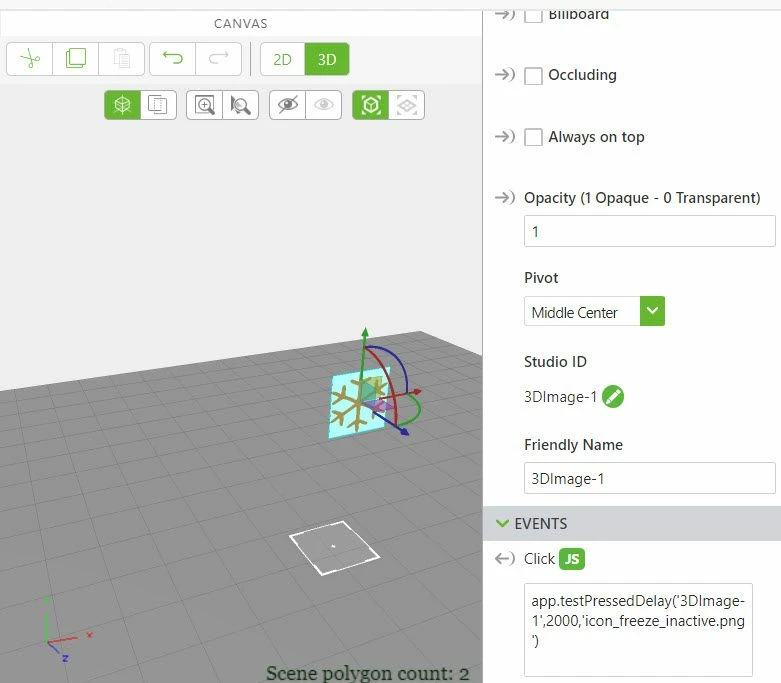Select the overlapping squares mode icon
The image size is (781, 683).
point(158,105)
